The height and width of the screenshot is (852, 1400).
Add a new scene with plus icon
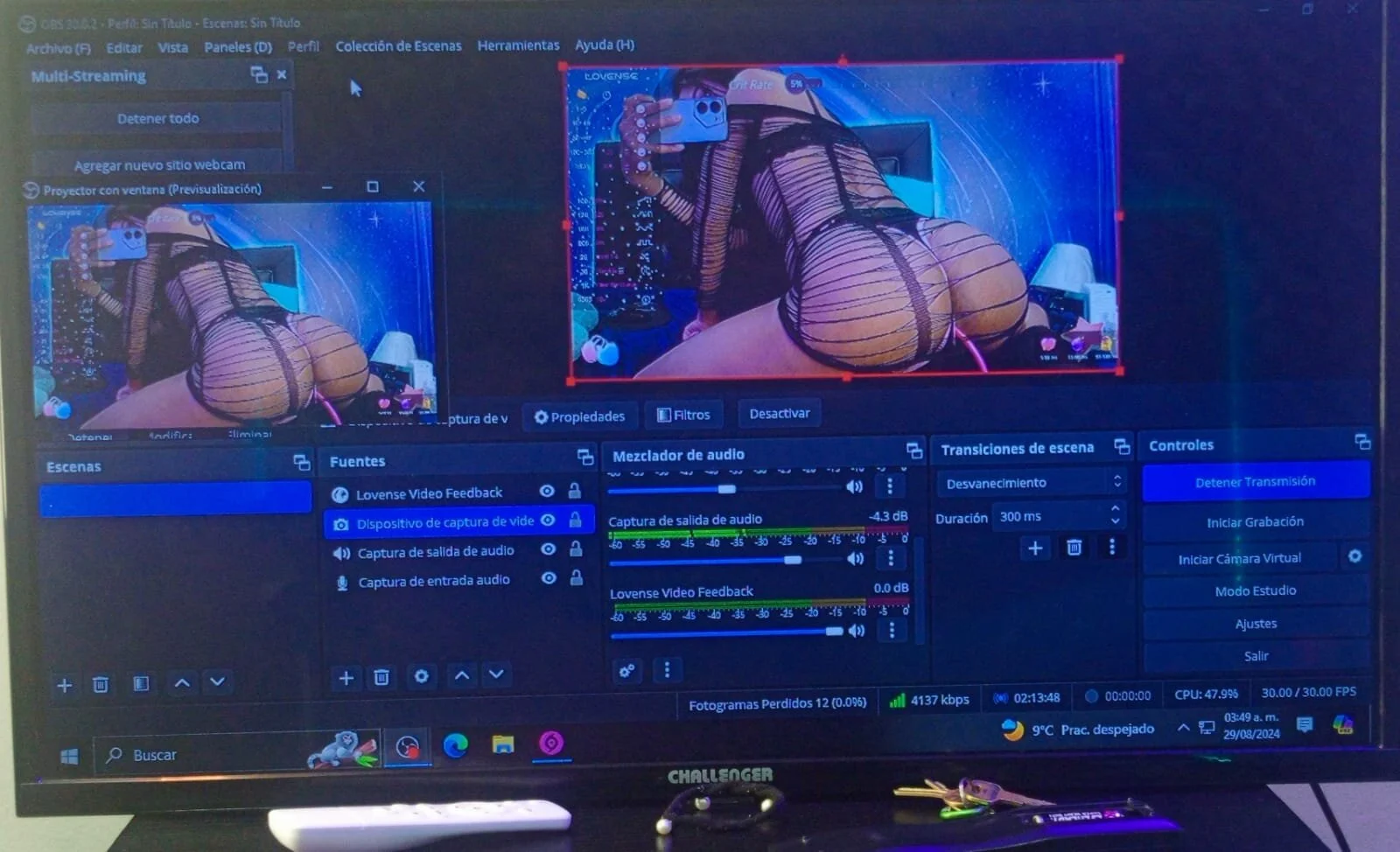coord(64,685)
